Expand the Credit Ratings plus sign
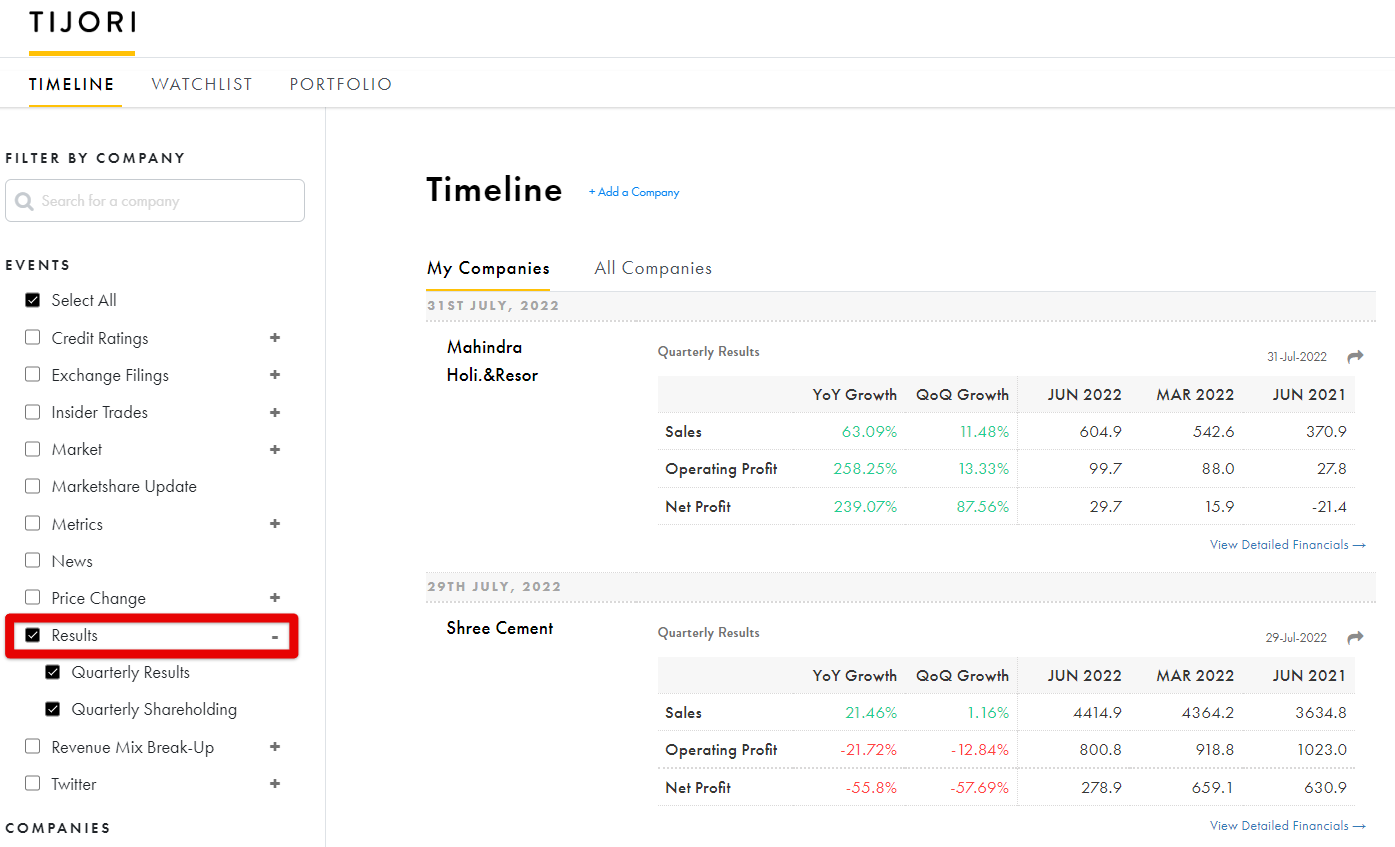The width and height of the screenshot is (1395, 847). tap(275, 338)
